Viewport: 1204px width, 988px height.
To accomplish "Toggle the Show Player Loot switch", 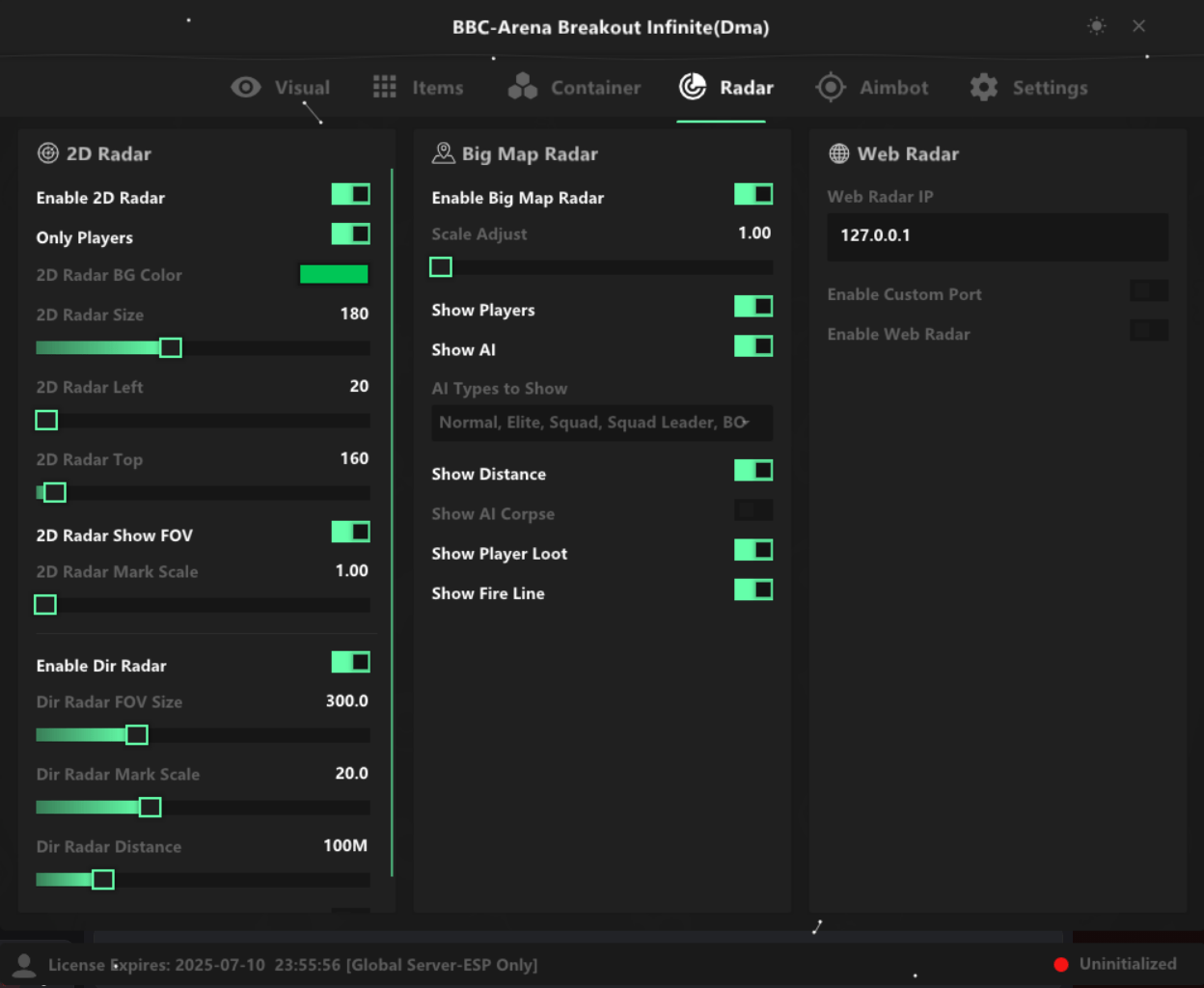I will click(753, 551).
